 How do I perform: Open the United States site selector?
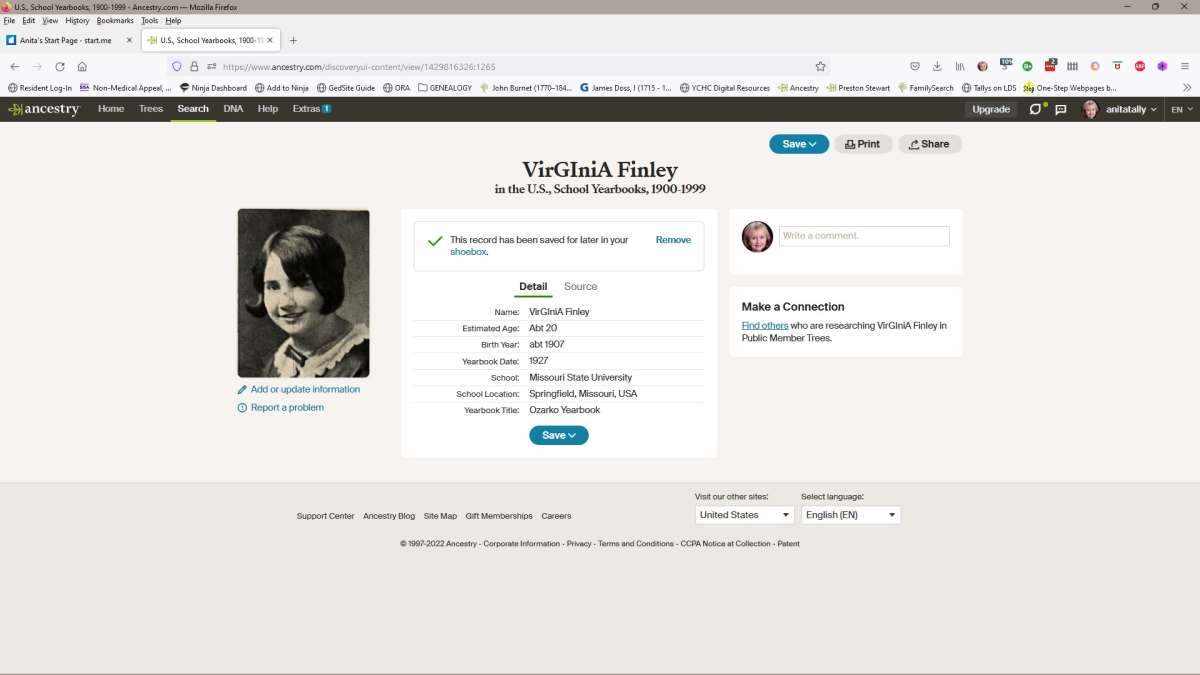click(x=745, y=515)
